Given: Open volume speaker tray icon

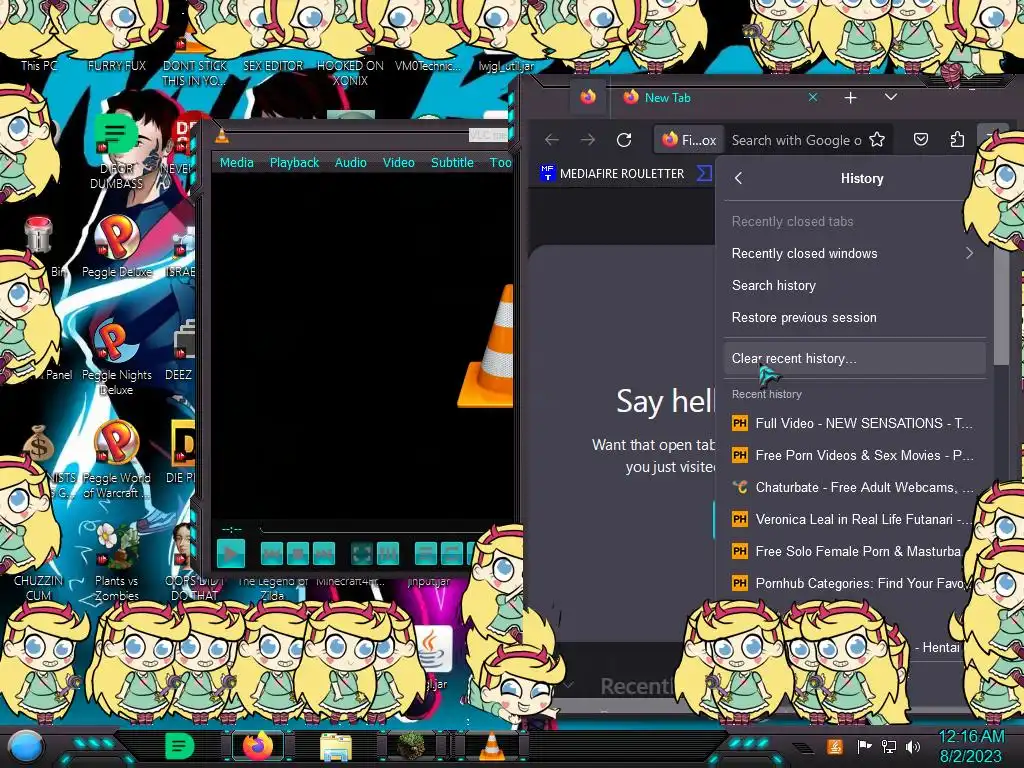Looking at the screenshot, I should point(913,746).
